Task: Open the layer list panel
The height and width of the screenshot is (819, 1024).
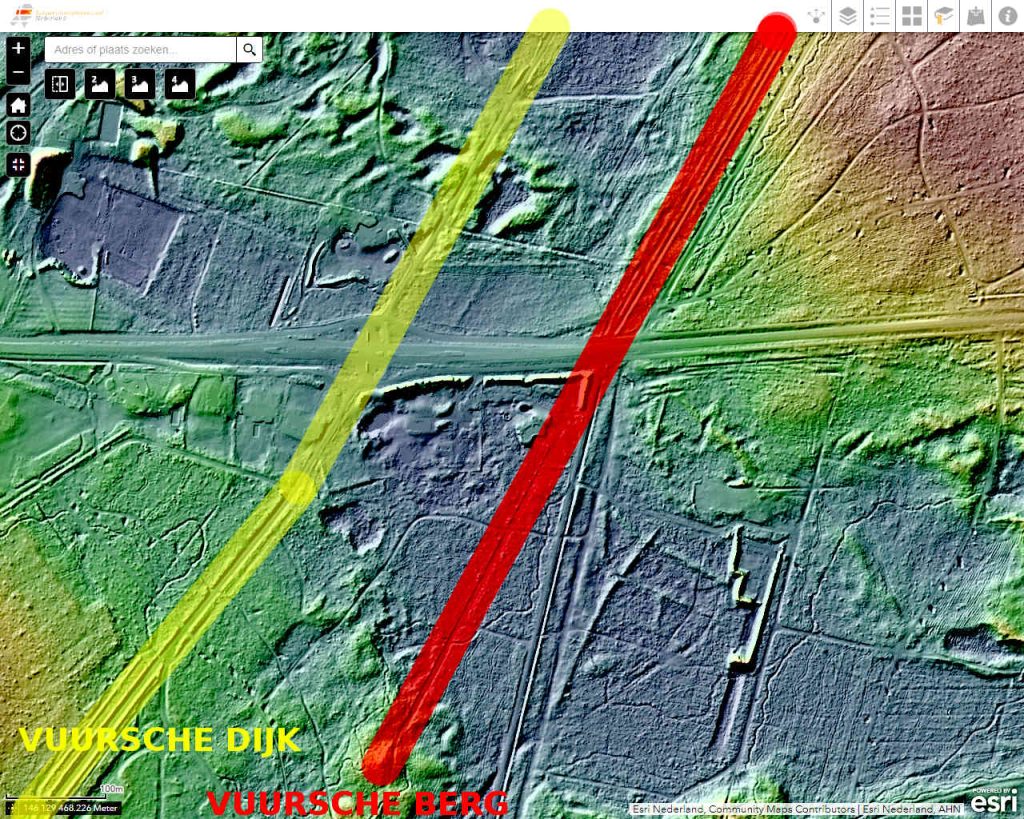Action: [x=848, y=16]
